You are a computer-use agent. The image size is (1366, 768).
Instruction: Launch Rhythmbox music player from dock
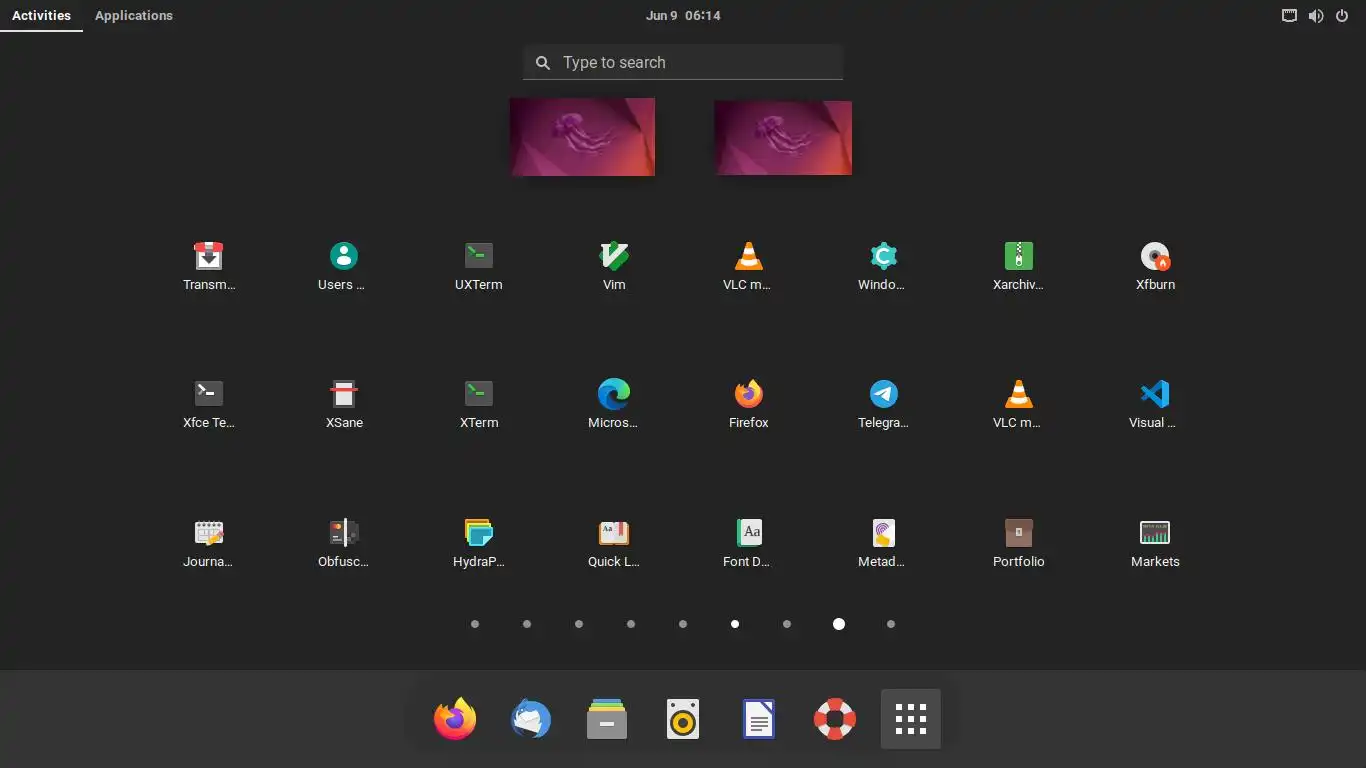(683, 719)
